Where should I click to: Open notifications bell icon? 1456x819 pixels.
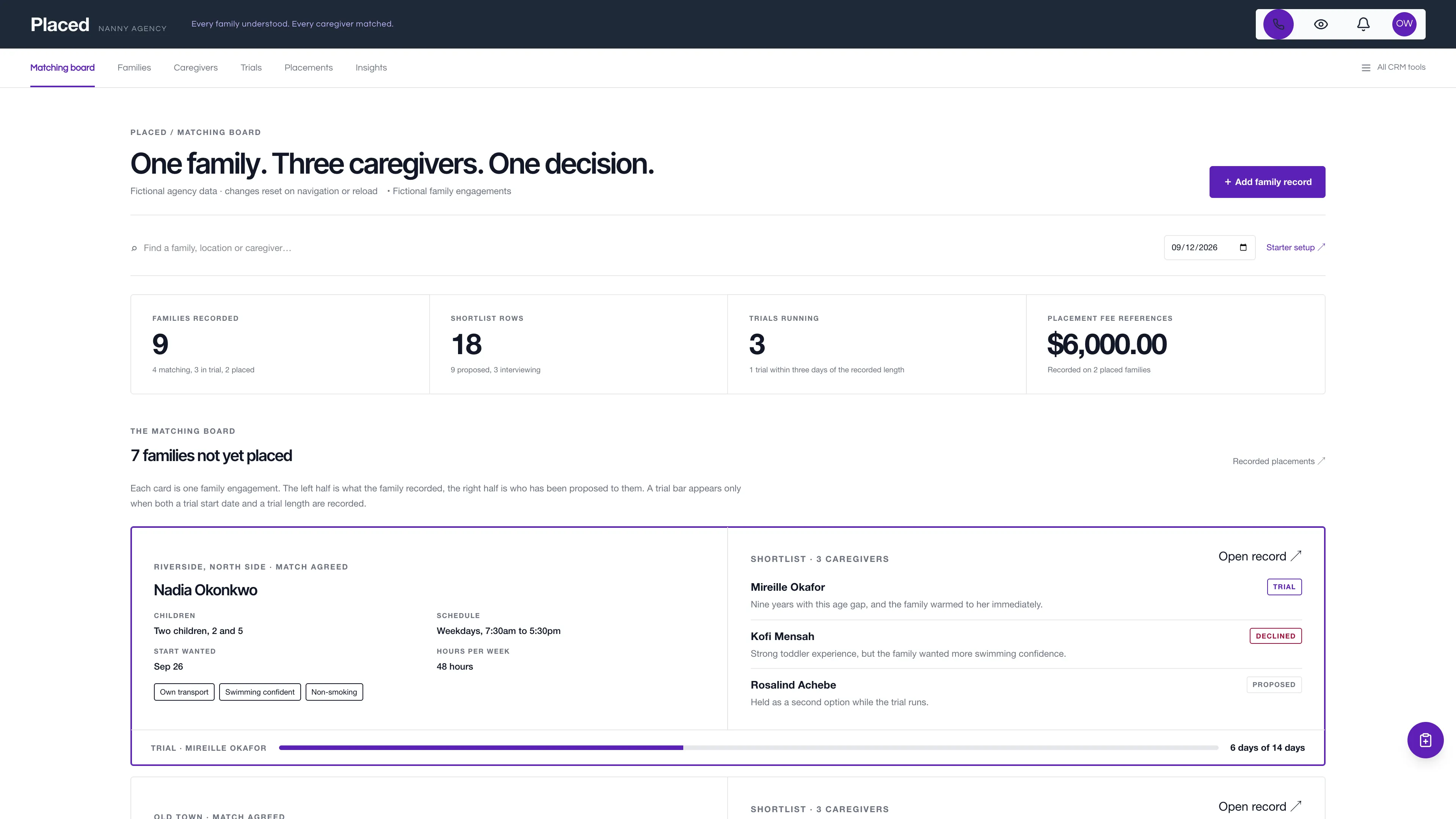1363,24
